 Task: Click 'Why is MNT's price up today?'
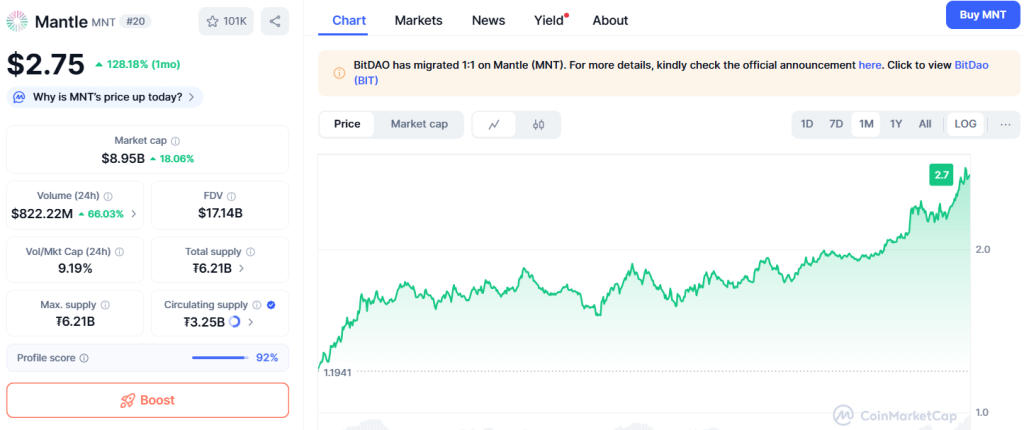coord(105,97)
